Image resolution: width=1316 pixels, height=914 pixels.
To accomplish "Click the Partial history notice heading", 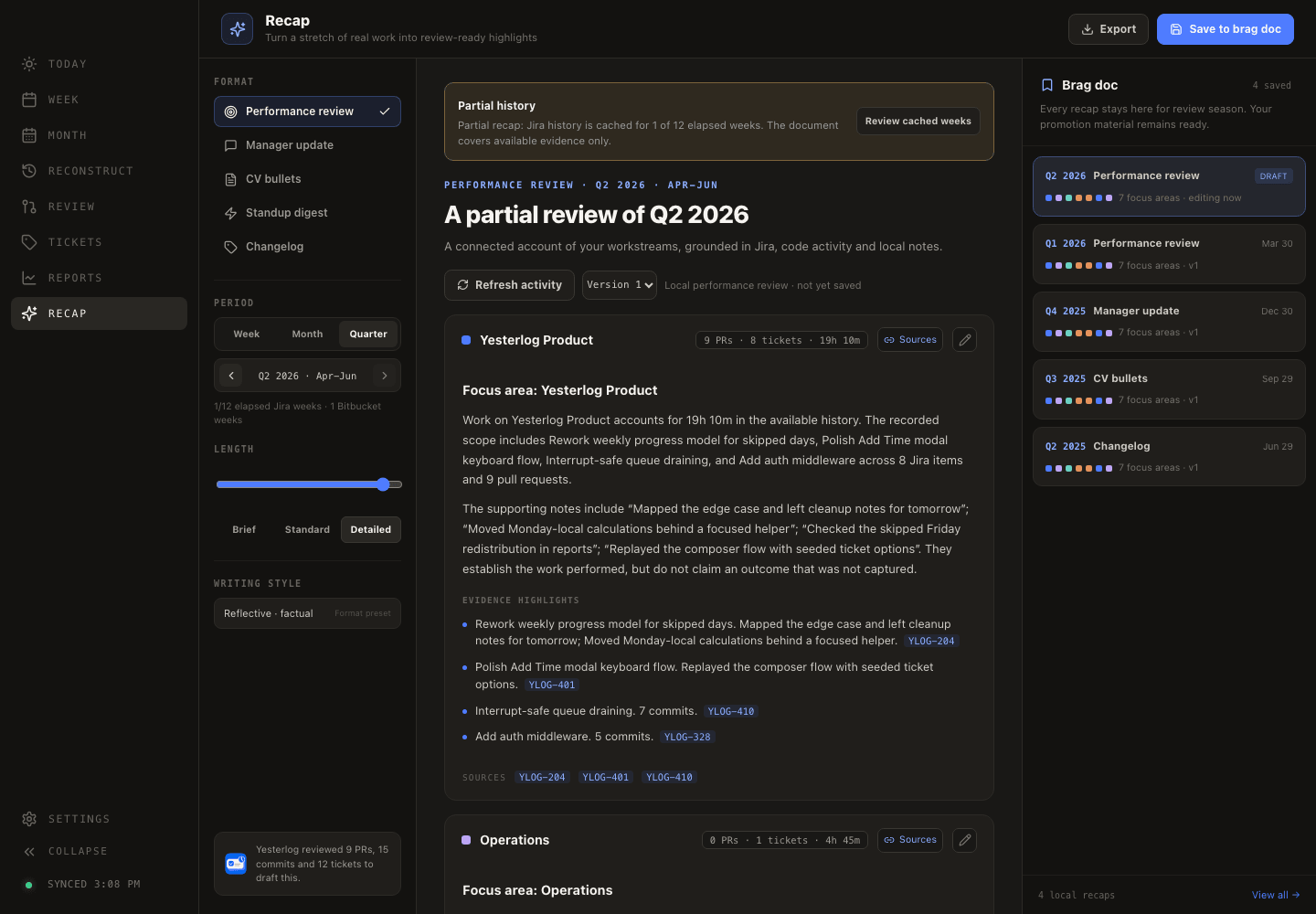I will [x=496, y=106].
